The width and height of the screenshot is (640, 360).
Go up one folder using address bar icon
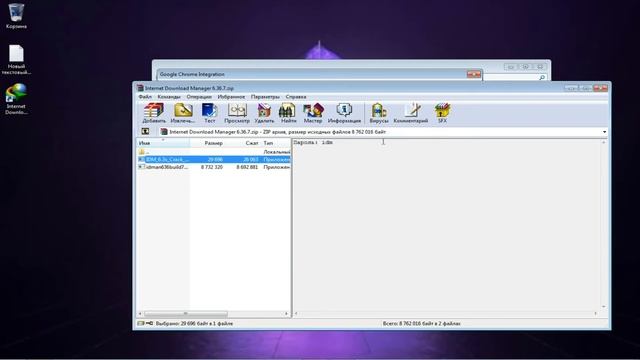[145, 131]
